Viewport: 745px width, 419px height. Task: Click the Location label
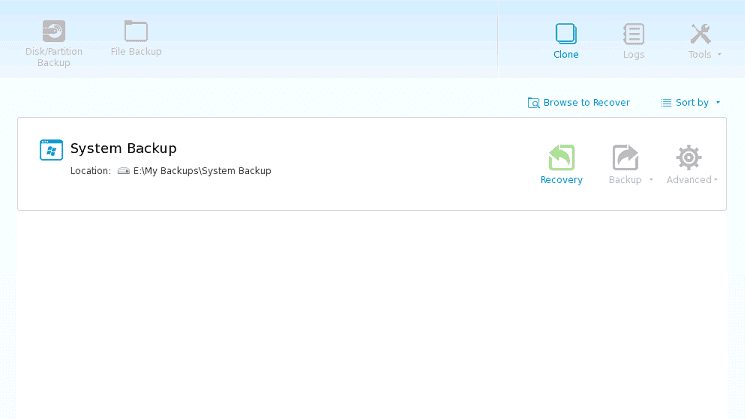click(x=90, y=171)
